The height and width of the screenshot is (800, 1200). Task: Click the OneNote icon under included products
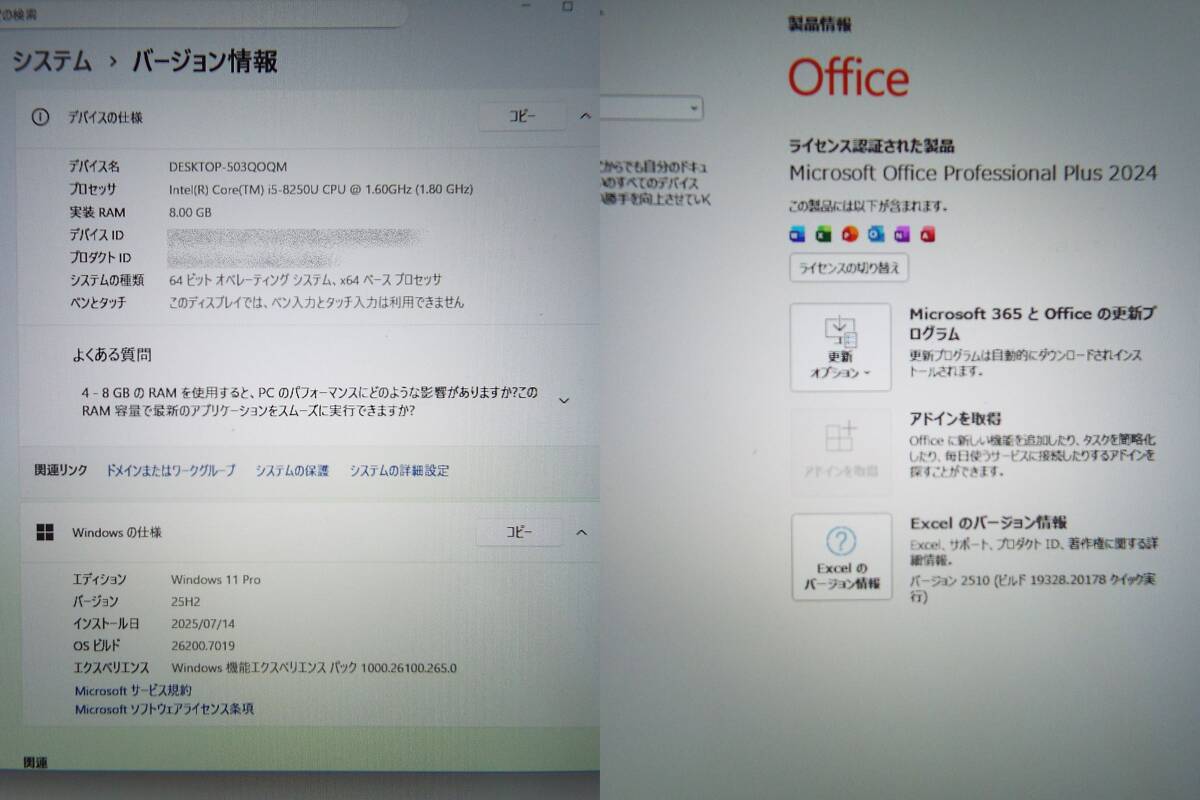902,234
